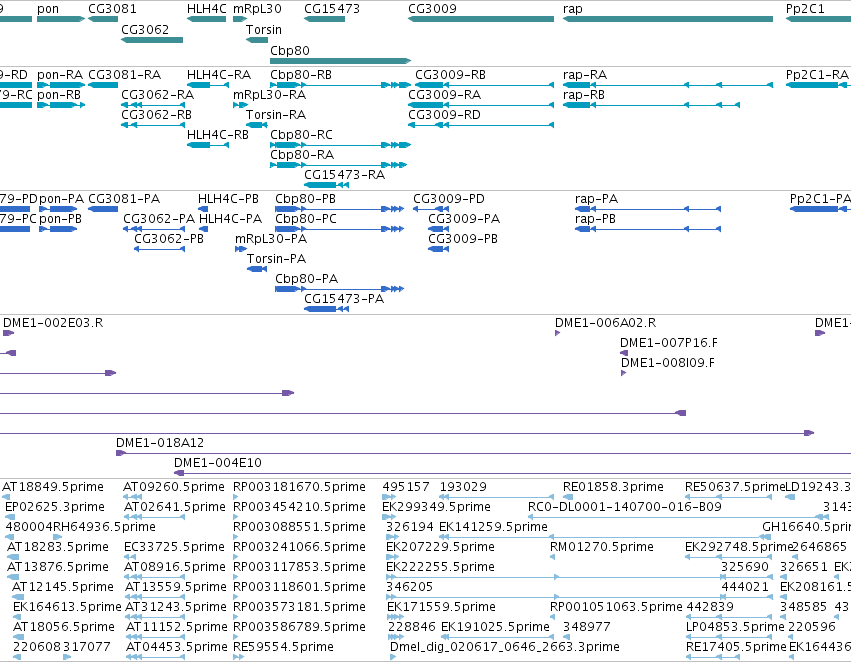Select EST AT18849.5prime
851x662 pixels.
(x=53, y=487)
